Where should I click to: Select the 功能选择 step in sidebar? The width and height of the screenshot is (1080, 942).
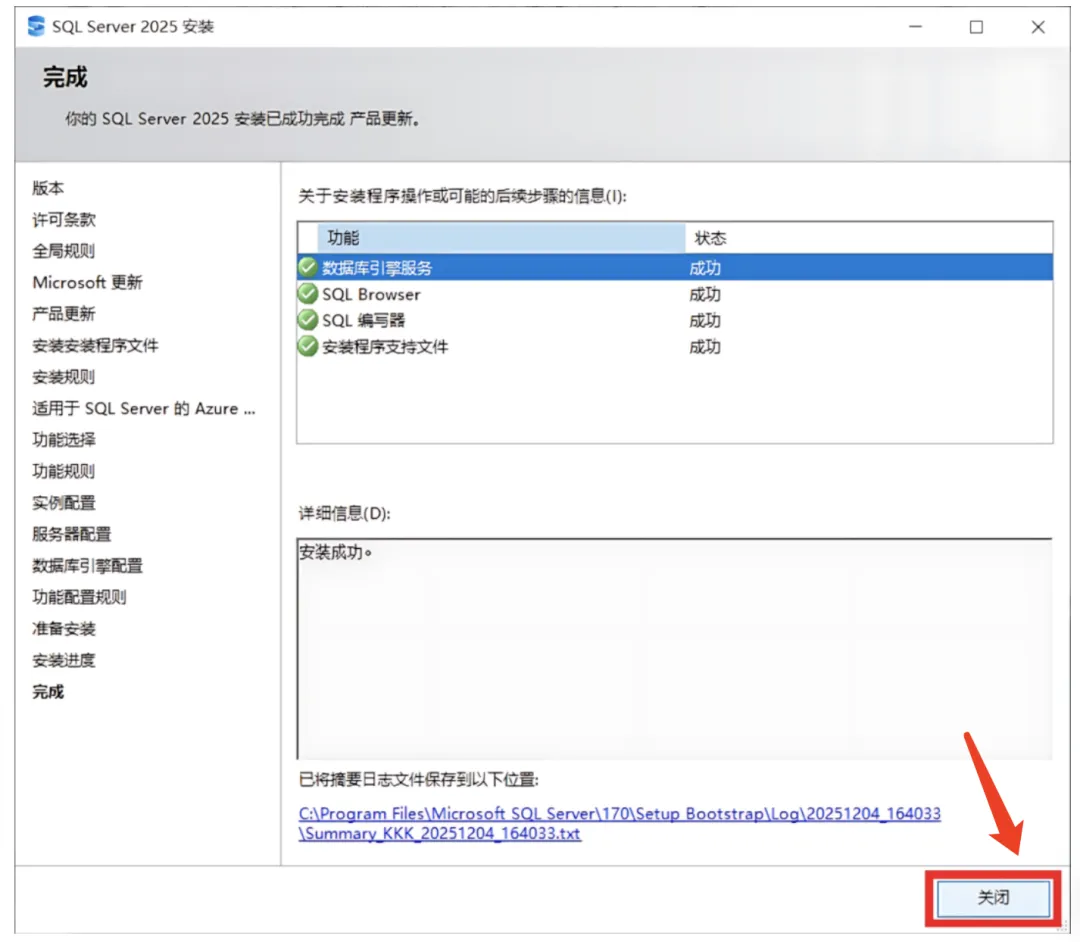tap(64, 440)
